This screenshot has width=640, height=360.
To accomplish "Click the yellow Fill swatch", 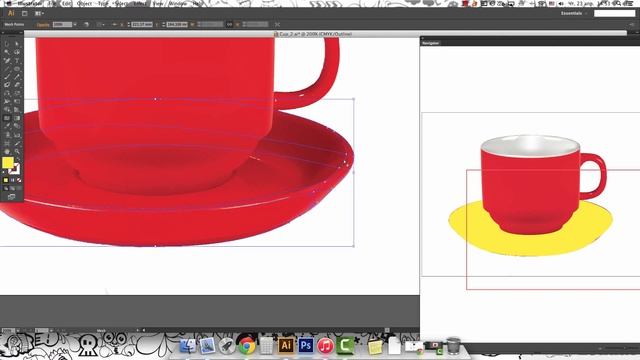I will click(x=7, y=162).
